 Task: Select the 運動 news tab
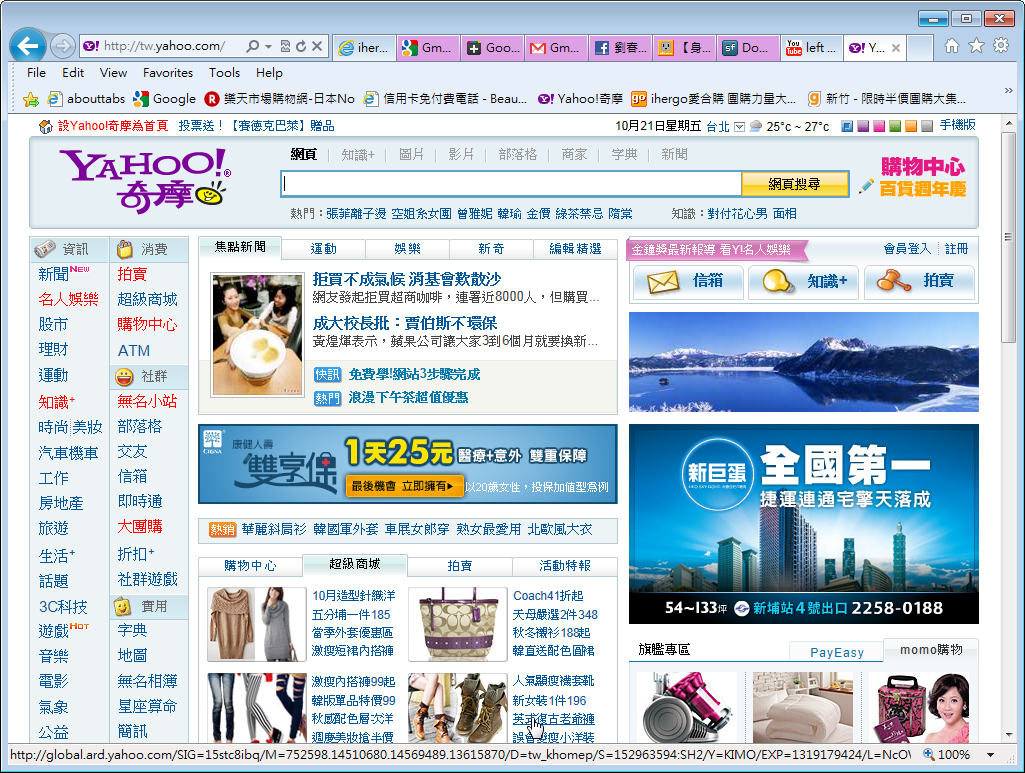324,249
